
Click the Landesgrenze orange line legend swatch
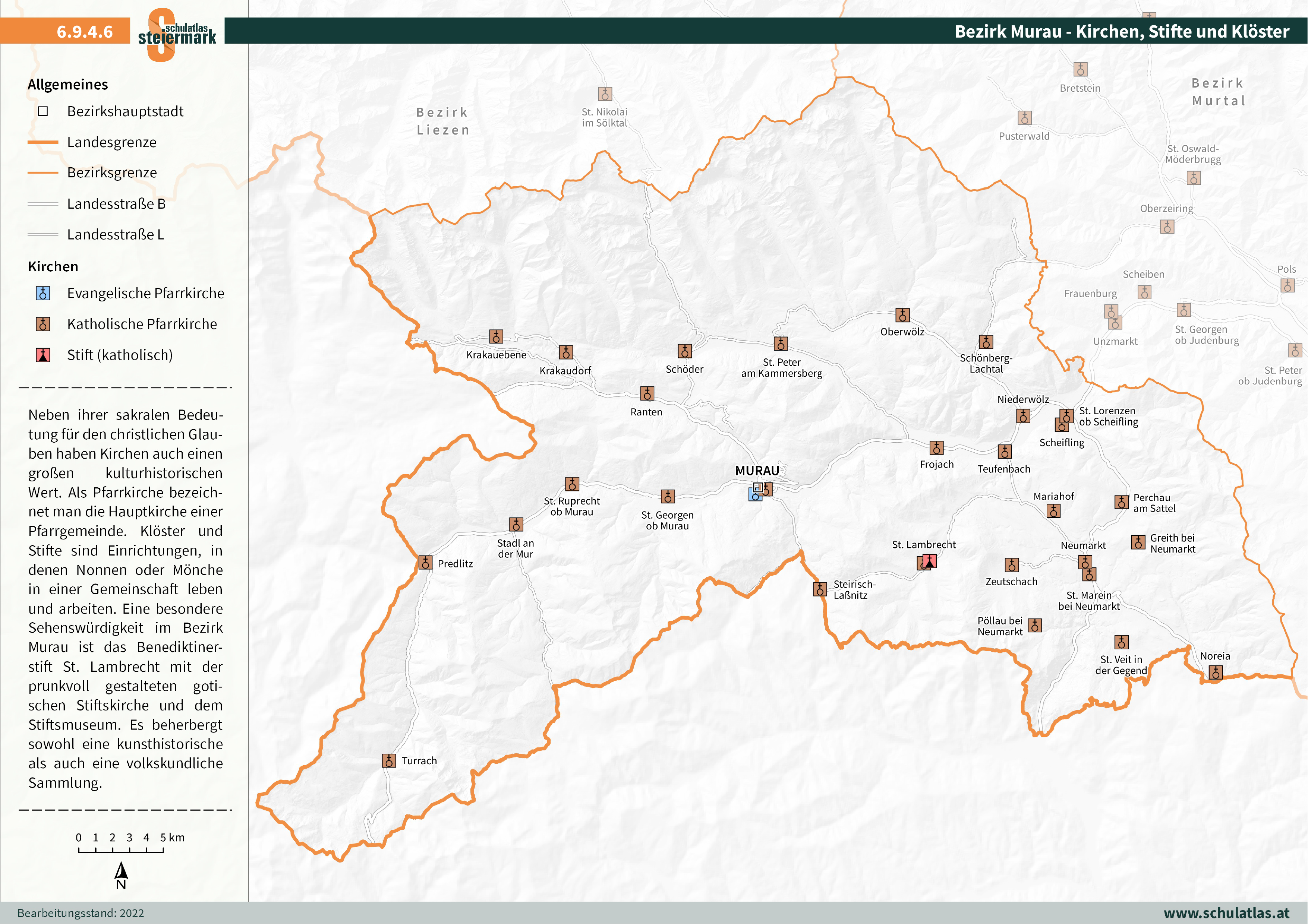pyautogui.click(x=43, y=142)
